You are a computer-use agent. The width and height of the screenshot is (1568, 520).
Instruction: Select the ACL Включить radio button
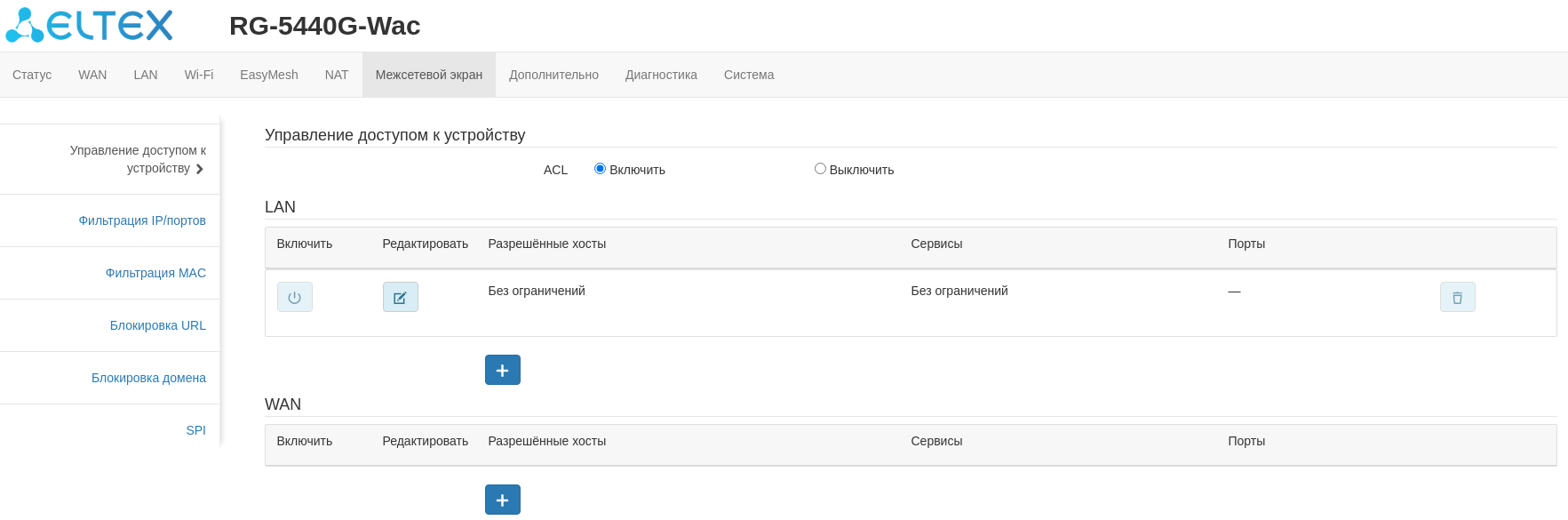pyautogui.click(x=601, y=169)
